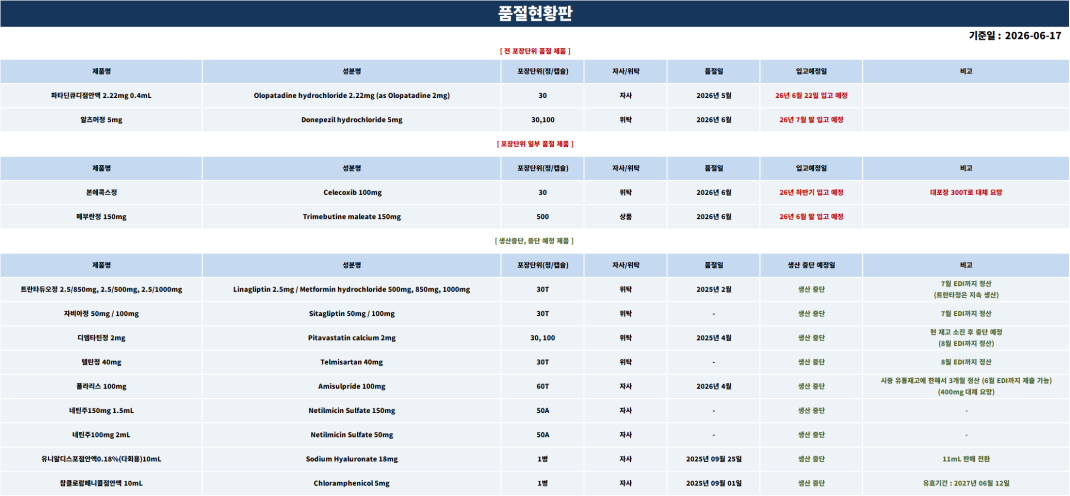This screenshot has height=496, width=1070.
Task: Click the Sitagliptin 50mg / 100mg cell
Action: click(351, 314)
